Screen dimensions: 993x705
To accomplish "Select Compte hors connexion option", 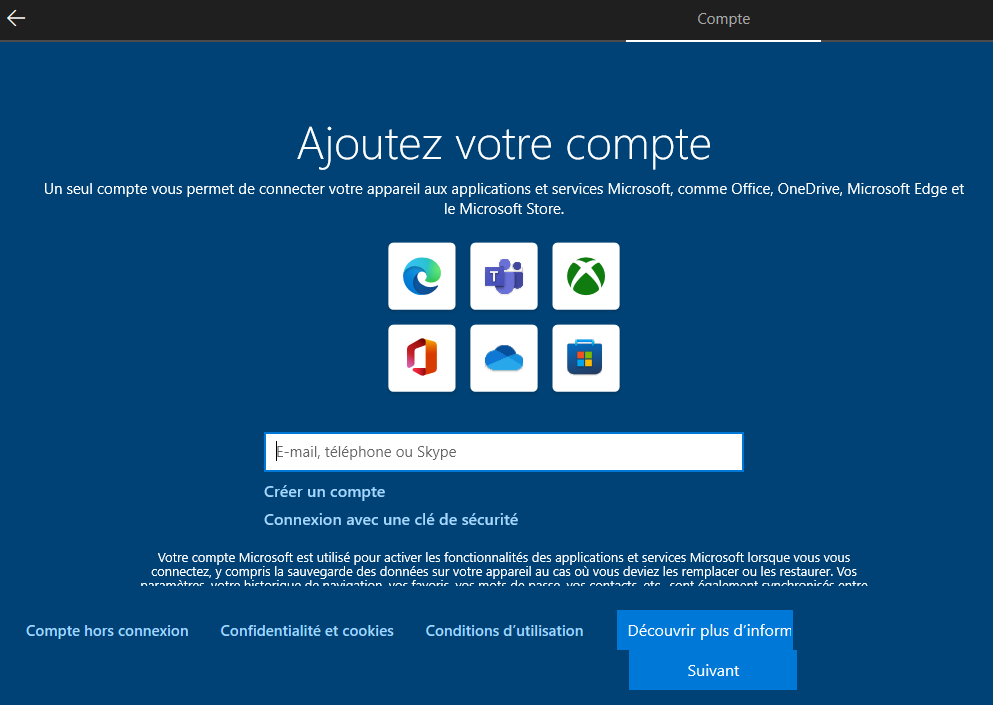I will click(x=107, y=631).
